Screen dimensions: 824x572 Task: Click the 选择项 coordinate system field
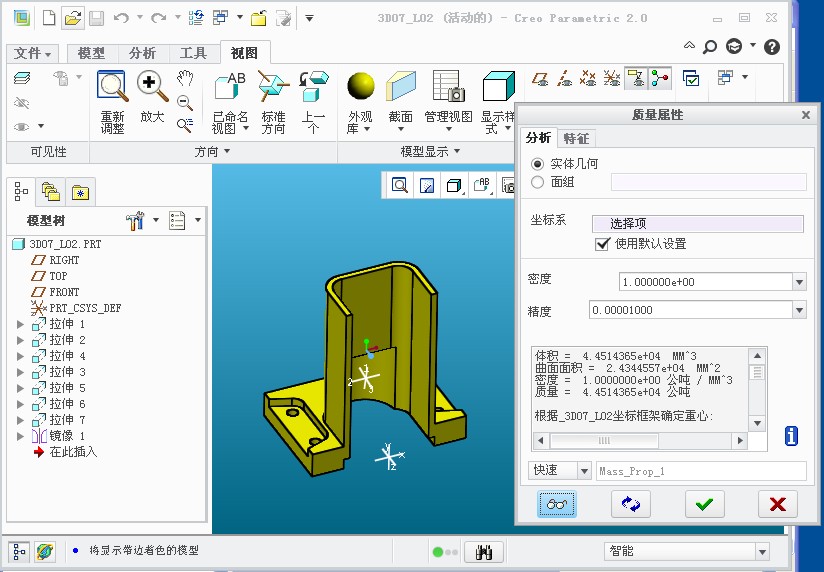pos(697,224)
